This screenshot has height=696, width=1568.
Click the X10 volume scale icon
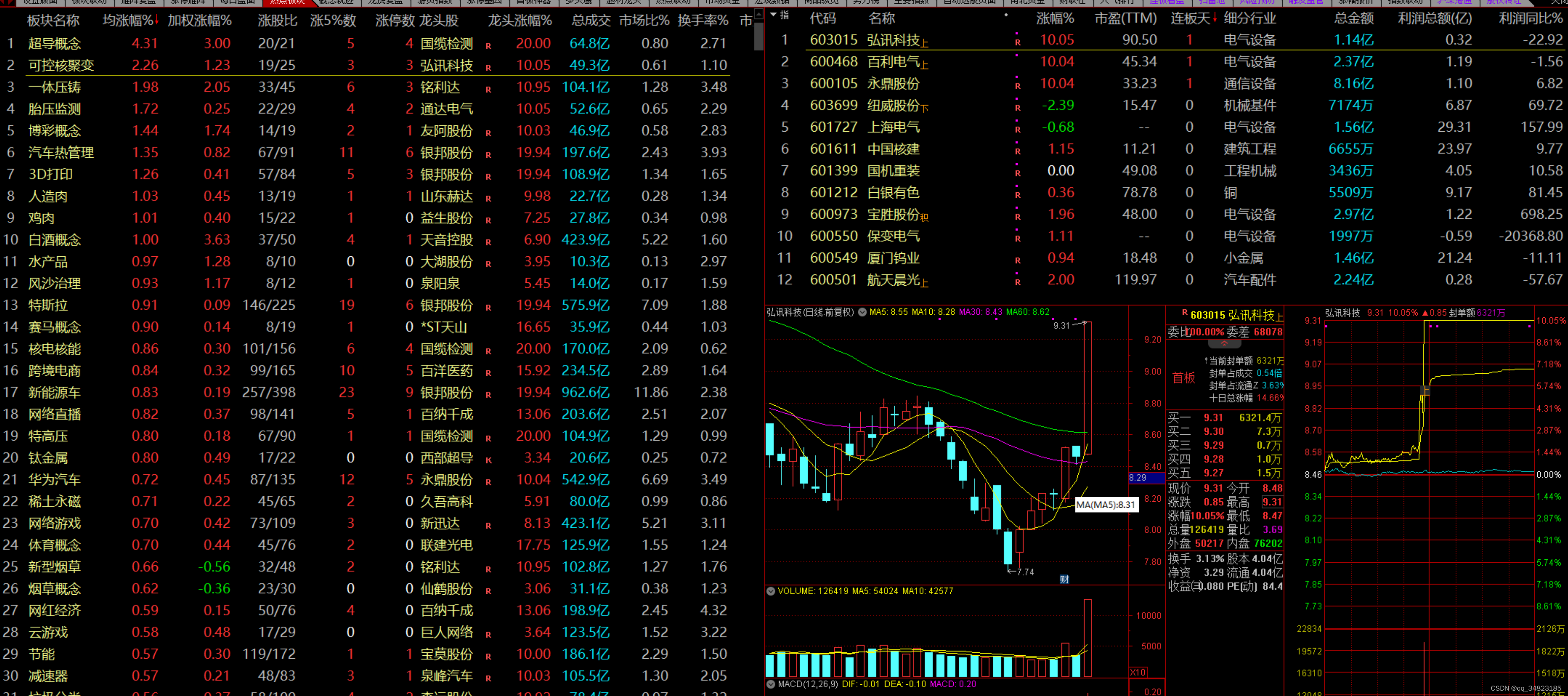tap(1138, 672)
